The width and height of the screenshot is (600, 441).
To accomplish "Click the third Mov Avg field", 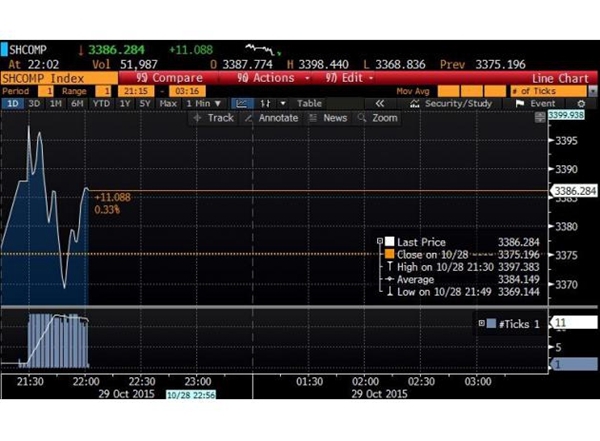I will 495,91.
